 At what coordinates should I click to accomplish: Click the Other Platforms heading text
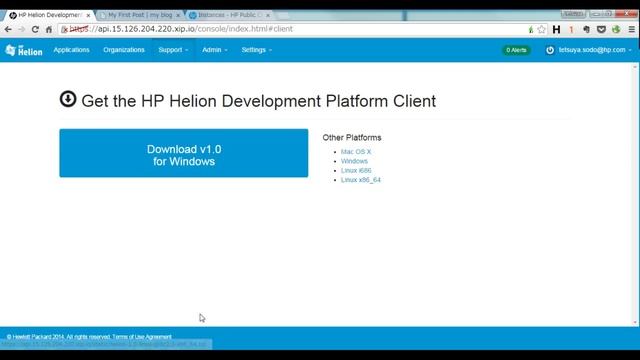(352, 138)
